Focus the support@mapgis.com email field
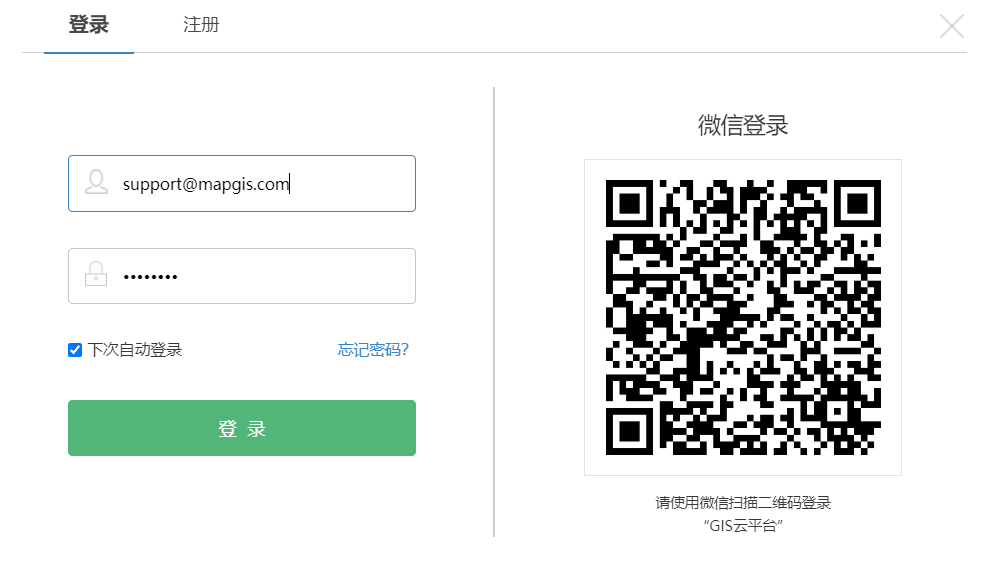This screenshot has width=987, height=572. pyautogui.click(x=242, y=183)
